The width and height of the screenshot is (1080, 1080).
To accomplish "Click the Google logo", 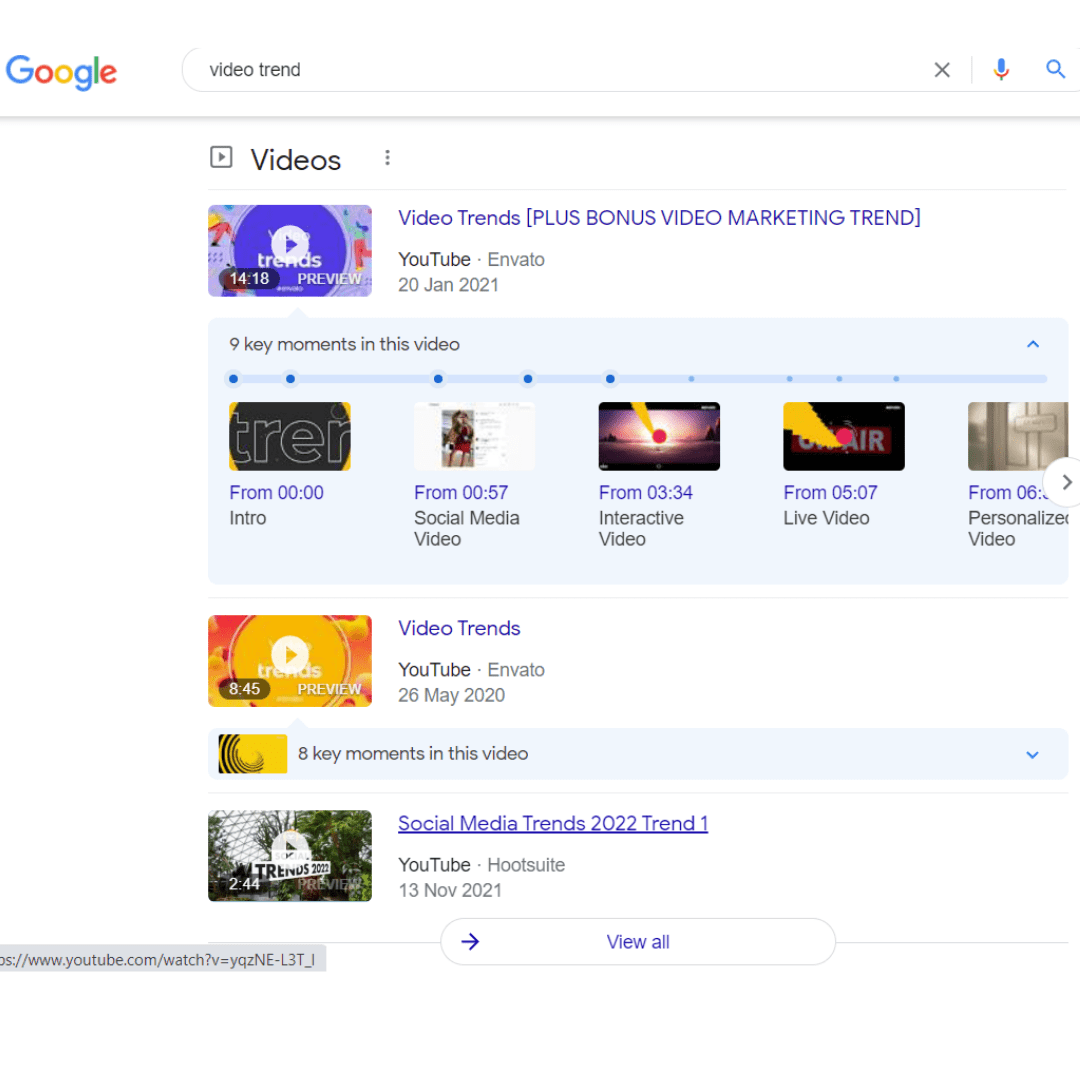I will click(61, 71).
